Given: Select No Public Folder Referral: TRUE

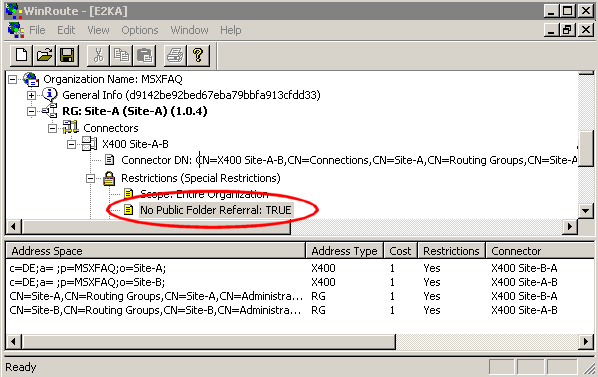Looking at the screenshot, I should pos(216,210).
